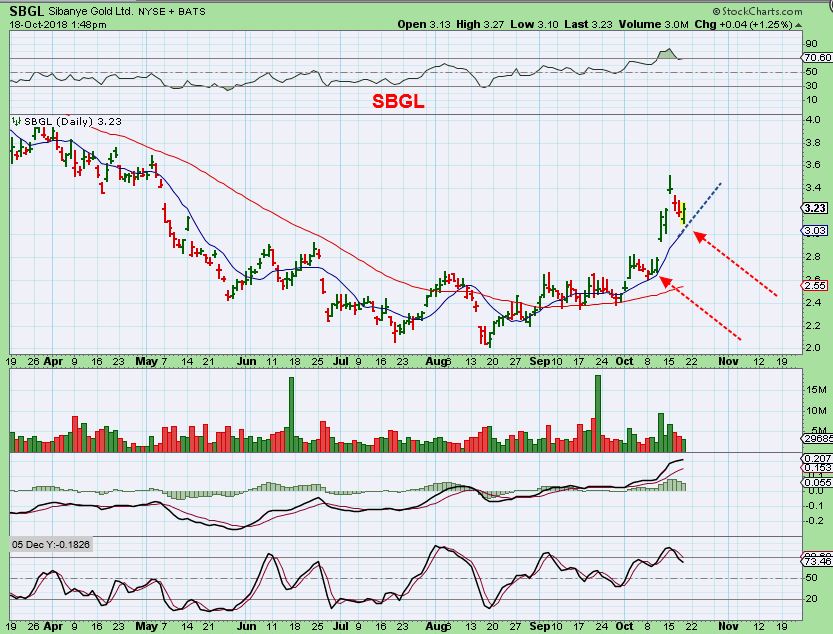Click the 2.4 price axis label
833x634 pixels.
click(812, 302)
